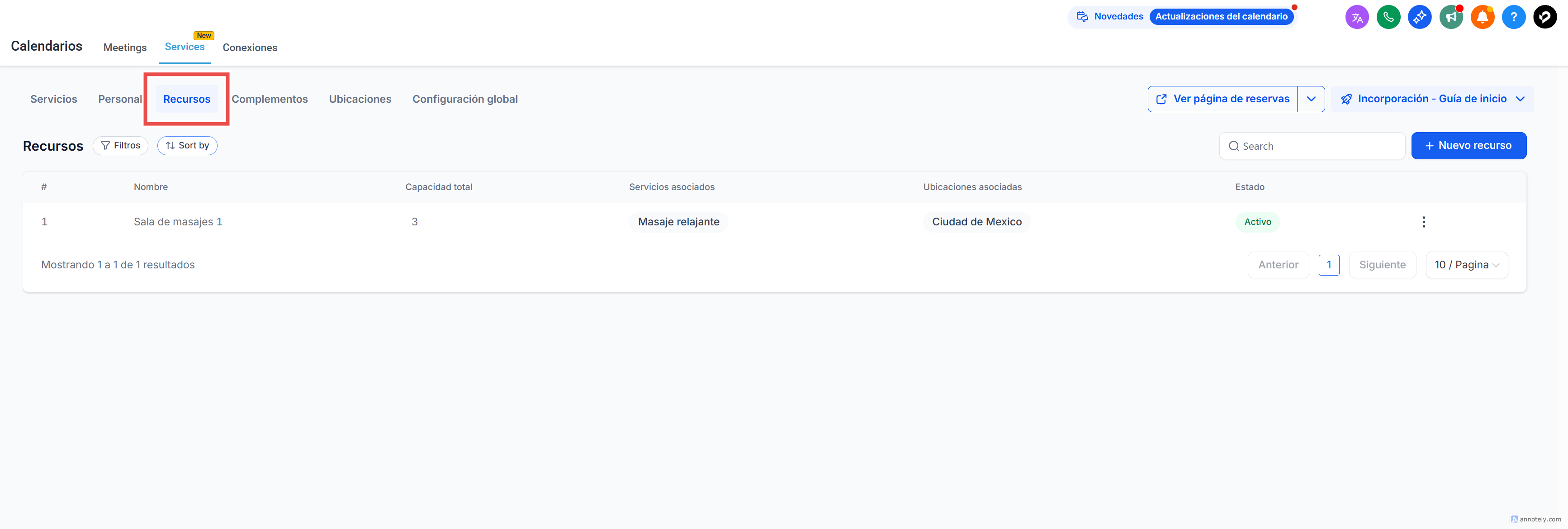Open the Filtros filter button
Viewport: 1568px width, 529px height.
(x=120, y=146)
